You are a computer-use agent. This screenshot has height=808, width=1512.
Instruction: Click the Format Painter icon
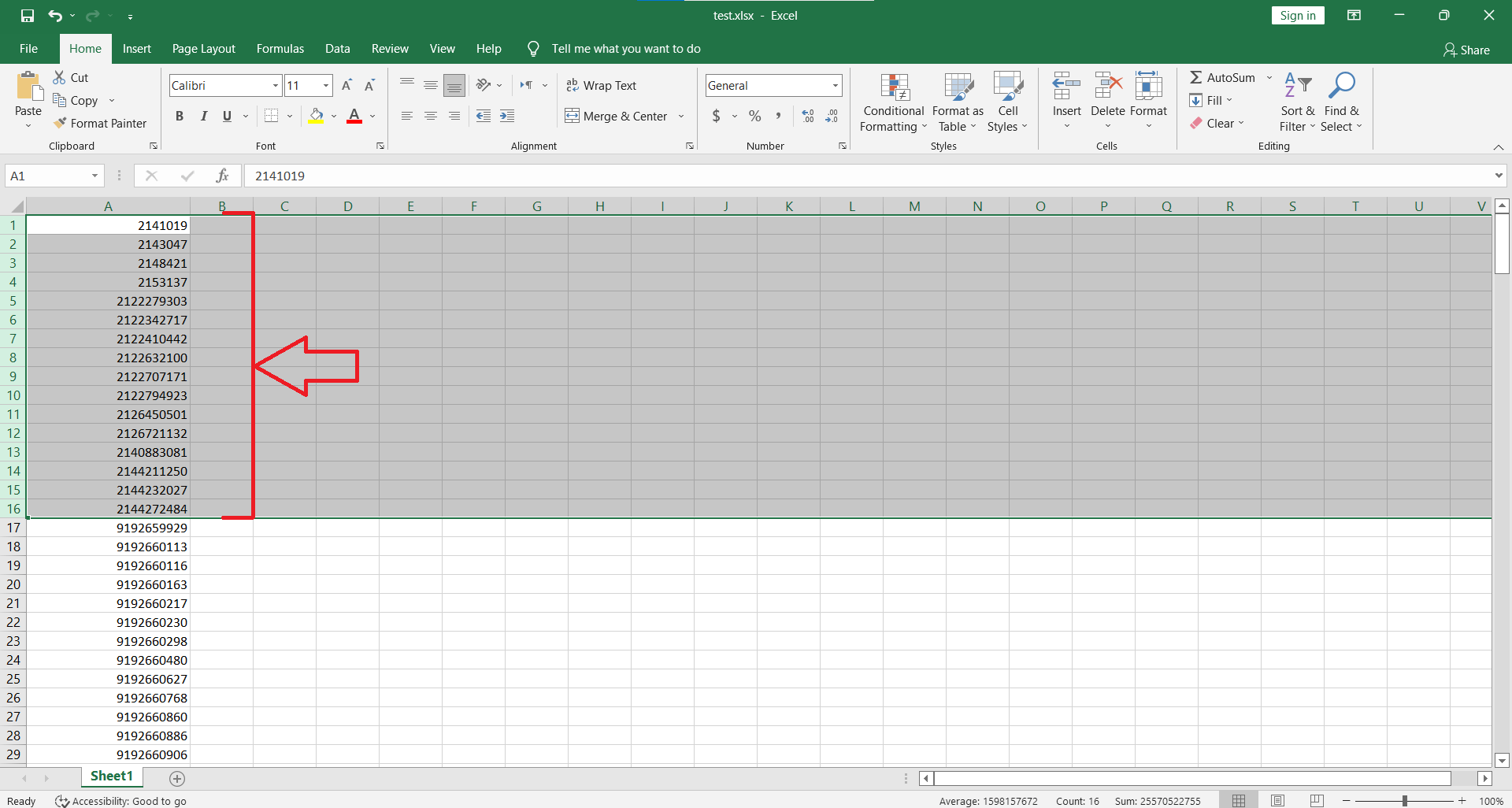pos(60,123)
